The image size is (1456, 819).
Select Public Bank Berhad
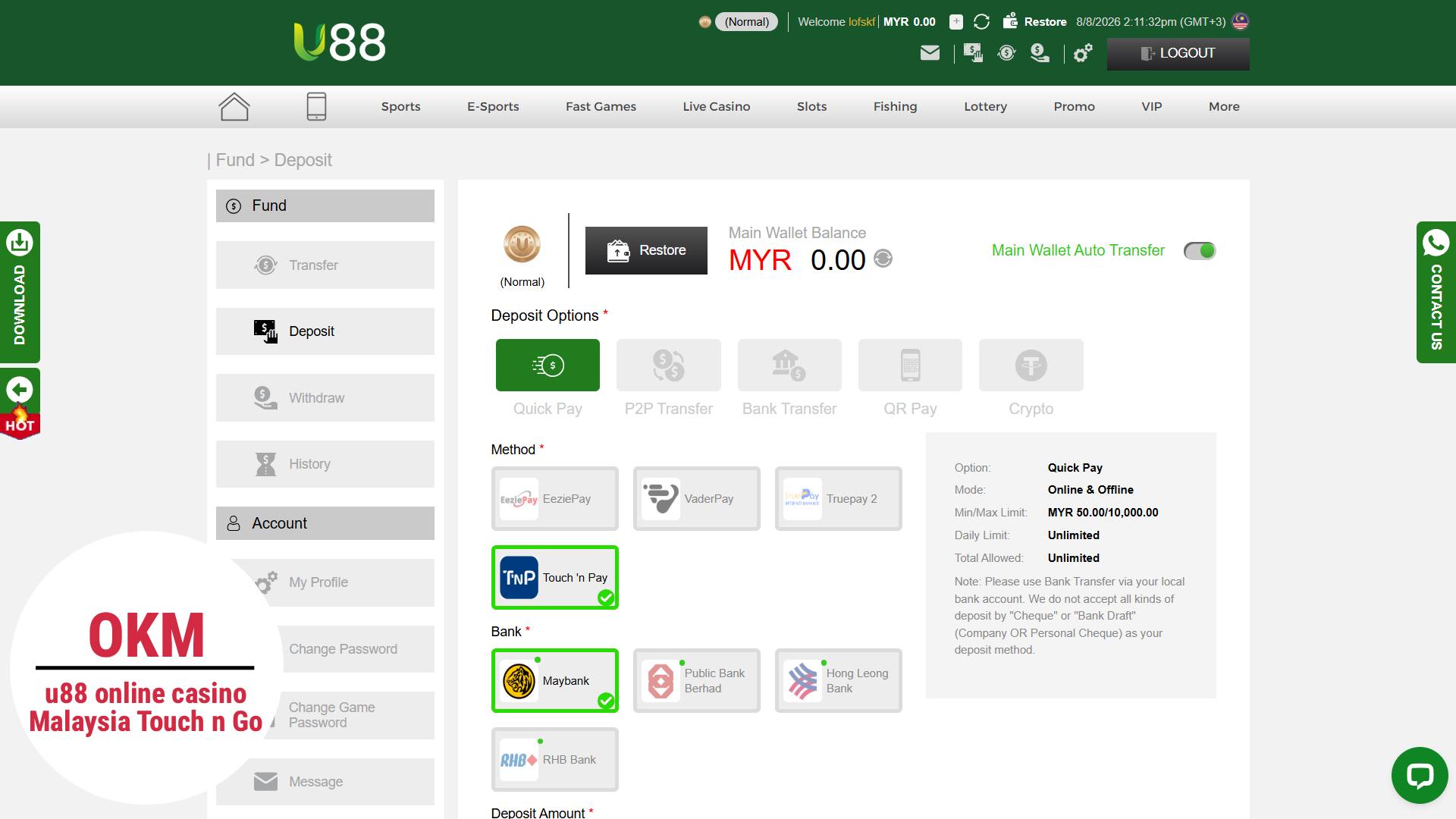[x=696, y=681]
